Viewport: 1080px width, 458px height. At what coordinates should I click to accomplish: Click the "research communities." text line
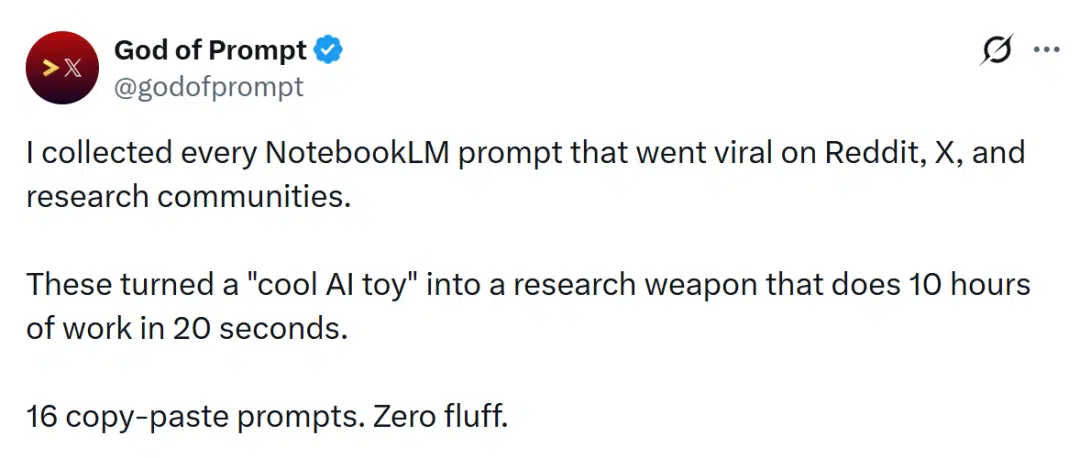[189, 195]
